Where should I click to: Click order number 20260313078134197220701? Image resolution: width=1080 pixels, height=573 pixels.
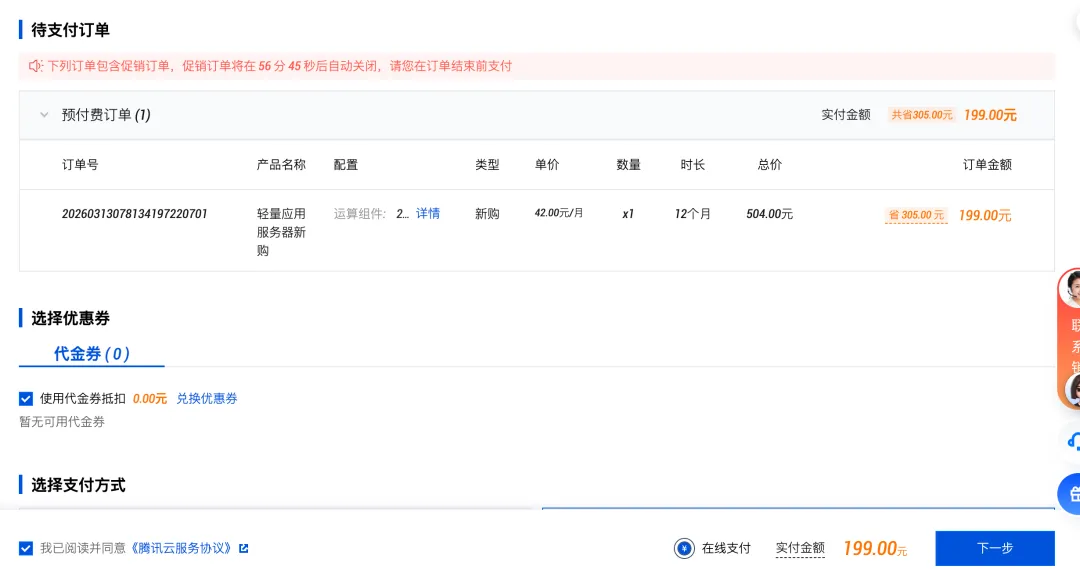coord(134,213)
